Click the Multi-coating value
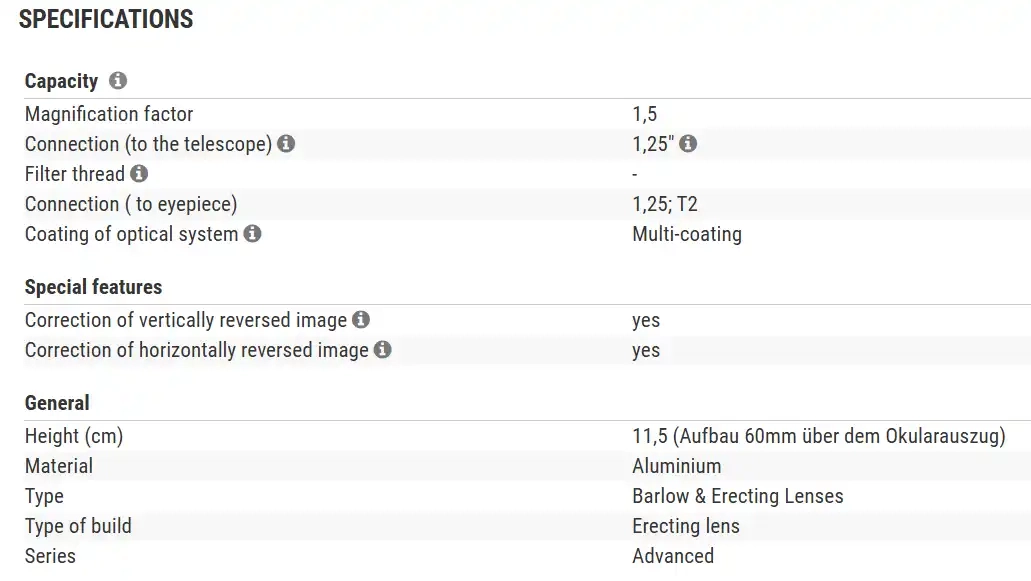This screenshot has height=581, width=1031. coord(687,234)
